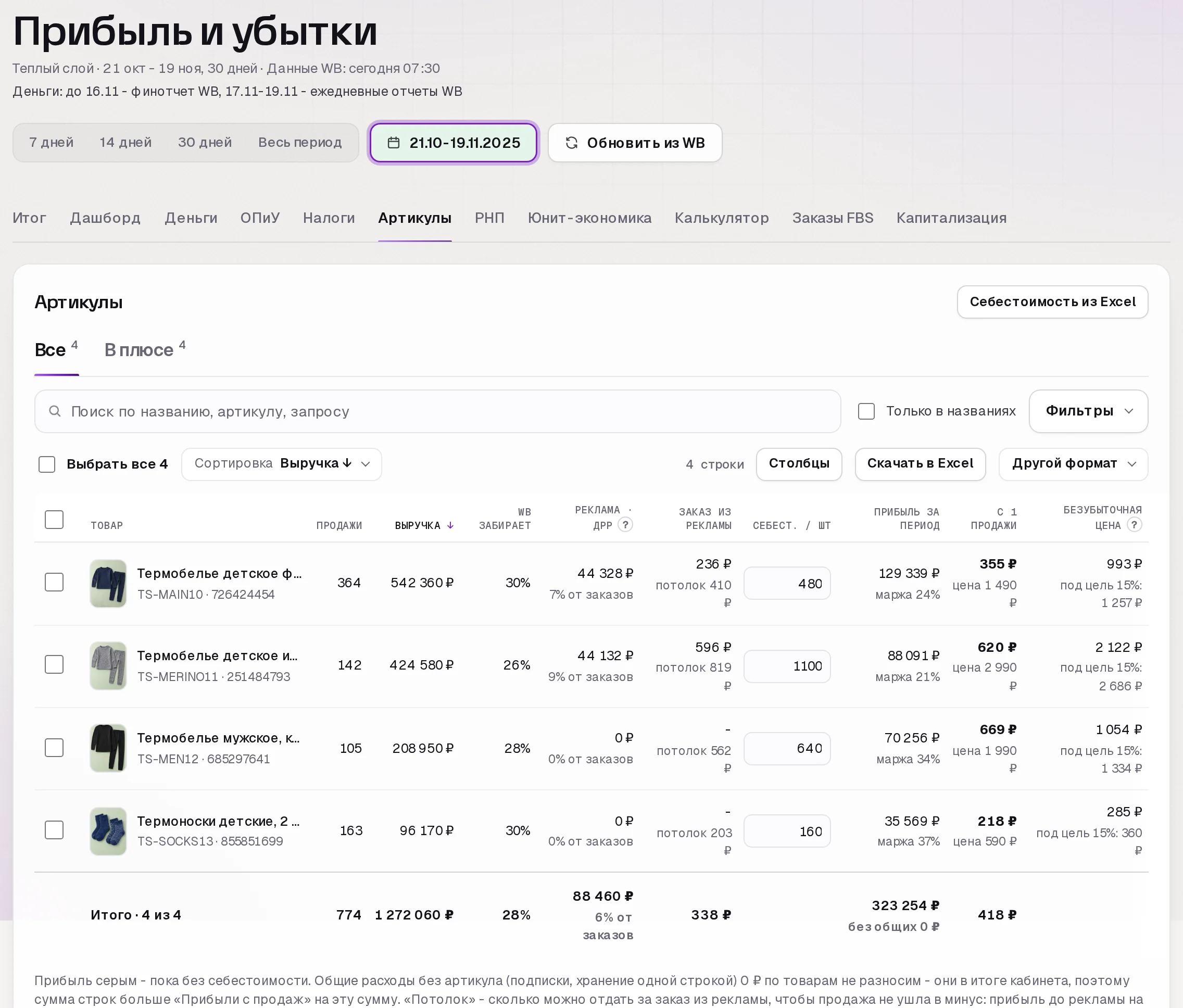Open the 21.10-19.11.2025 date range picker
Viewport: 1183px width, 1008px height.
click(454, 143)
